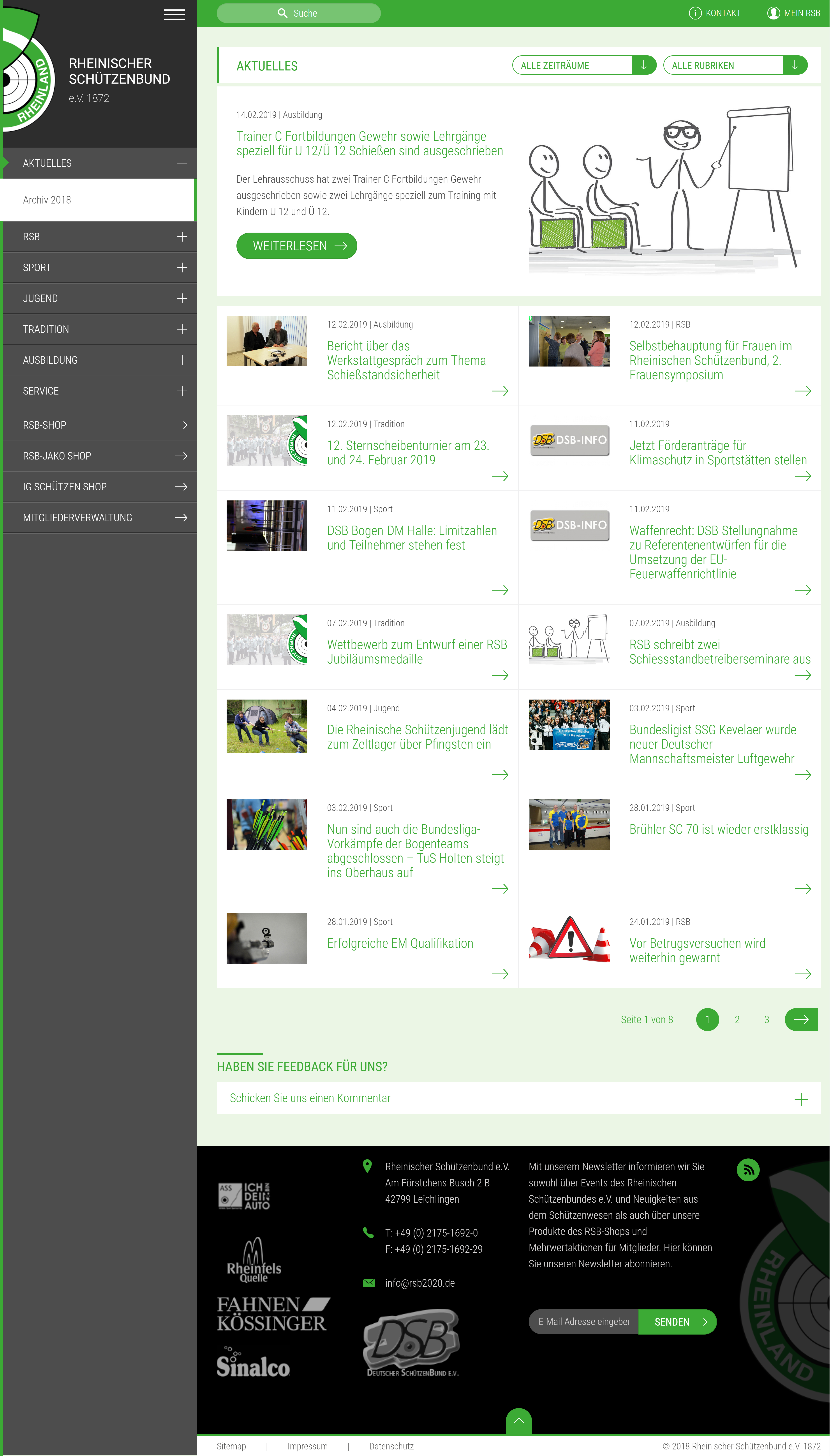Open the Mitgliederverwaltung menu link
The image size is (830, 1456).
point(100,518)
